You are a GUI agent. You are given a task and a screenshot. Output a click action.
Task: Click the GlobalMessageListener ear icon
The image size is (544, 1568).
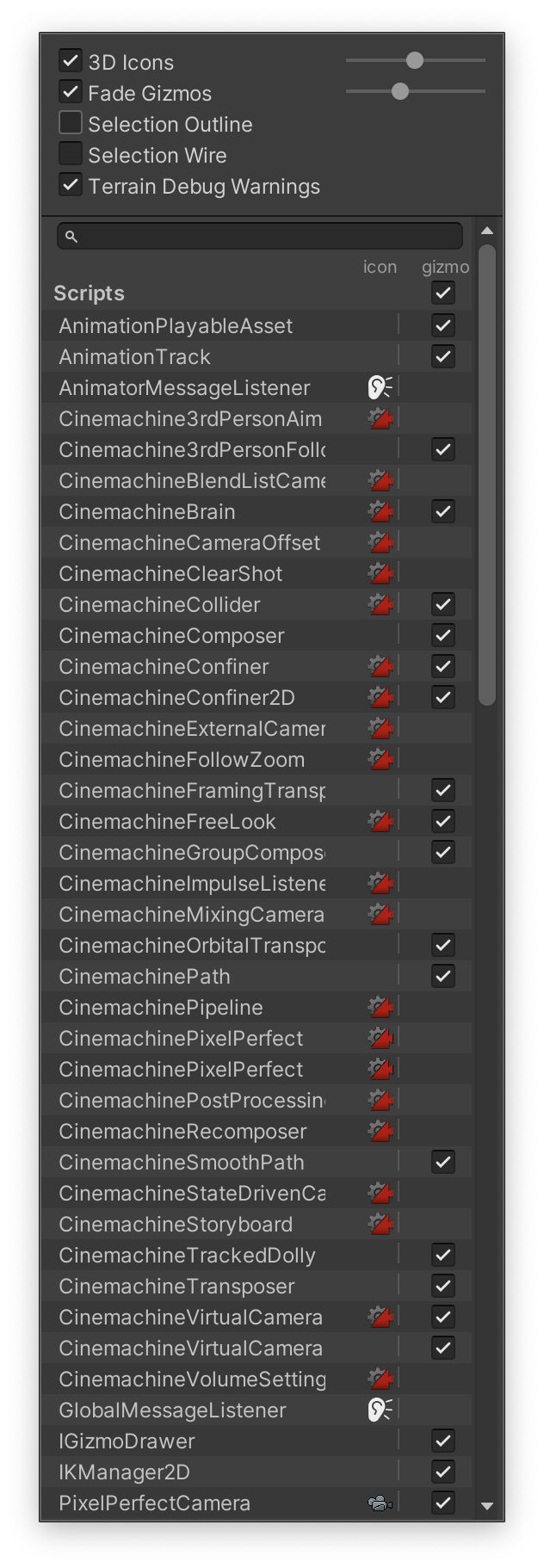(x=380, y=1411)
